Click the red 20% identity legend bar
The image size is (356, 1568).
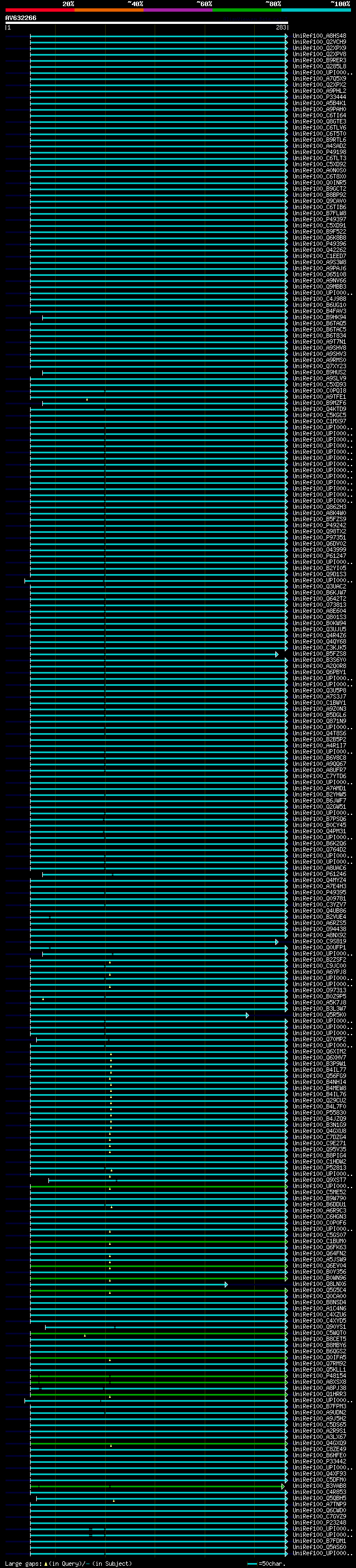pos(39,10)
